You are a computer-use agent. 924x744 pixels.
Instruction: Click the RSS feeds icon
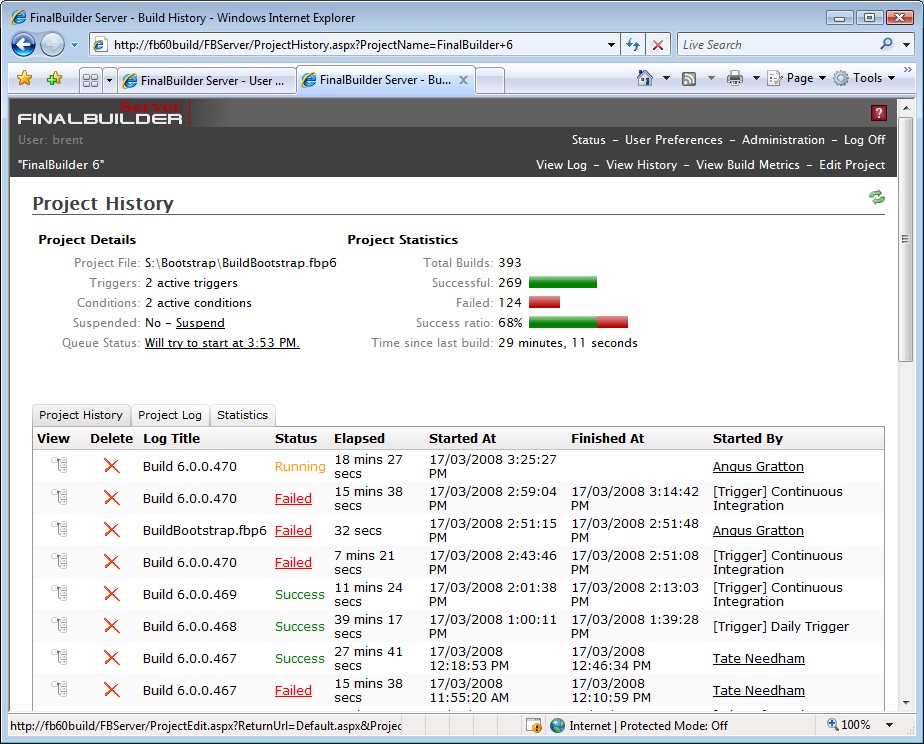689,79
